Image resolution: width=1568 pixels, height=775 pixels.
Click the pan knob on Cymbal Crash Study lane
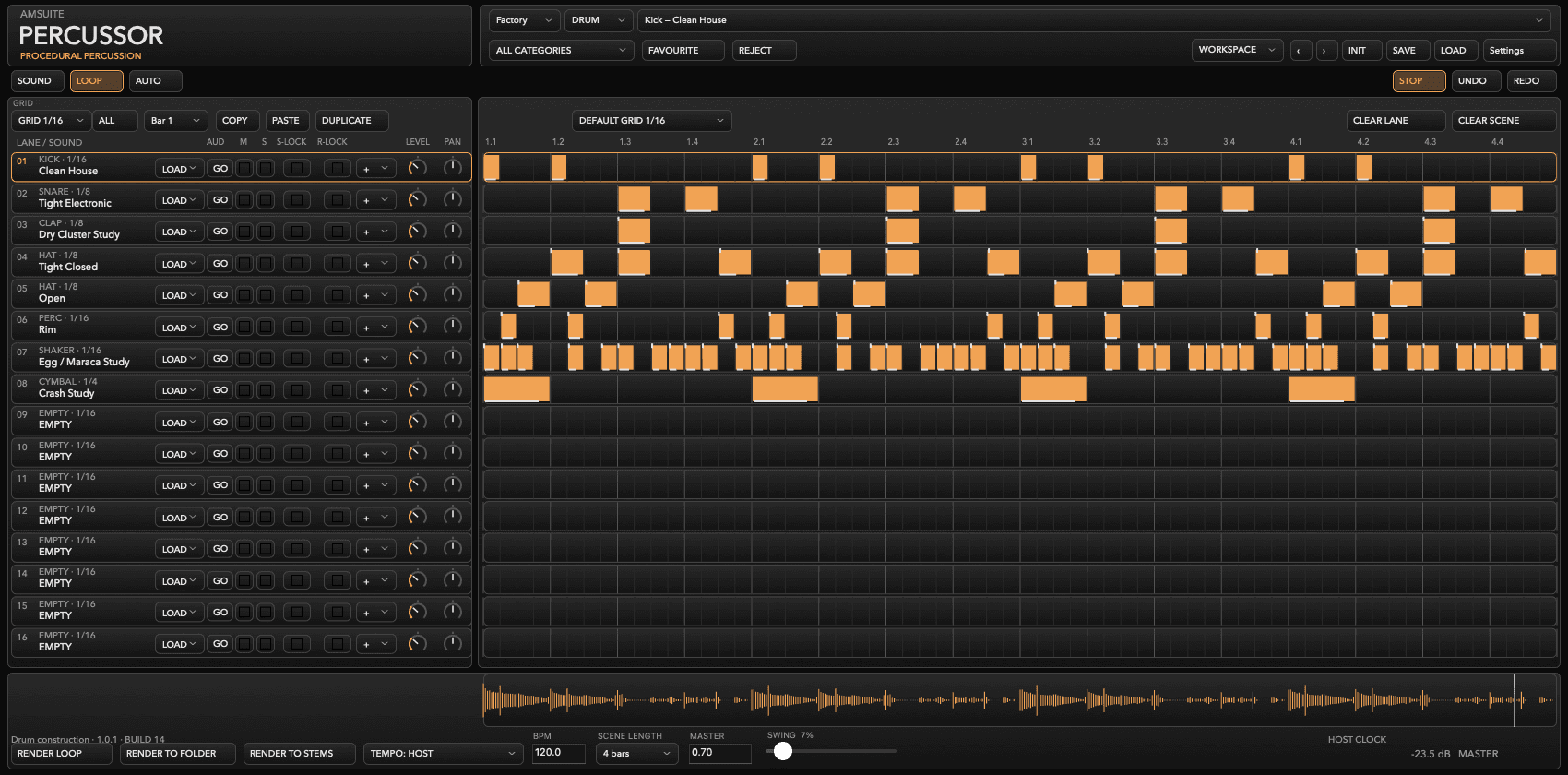(452, 389)
